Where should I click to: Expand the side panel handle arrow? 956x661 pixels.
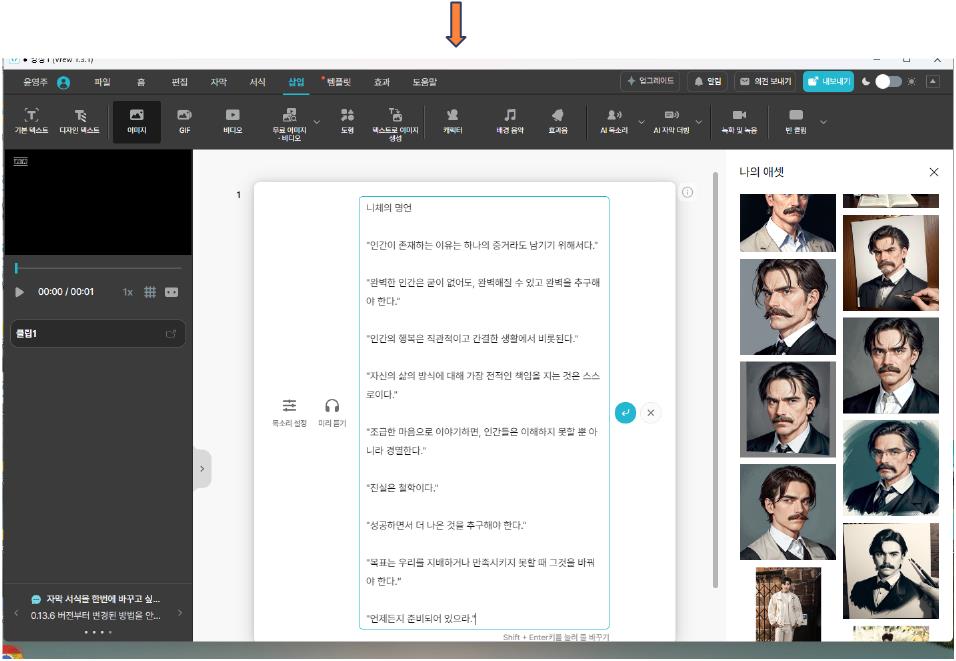tap(202, 469)
